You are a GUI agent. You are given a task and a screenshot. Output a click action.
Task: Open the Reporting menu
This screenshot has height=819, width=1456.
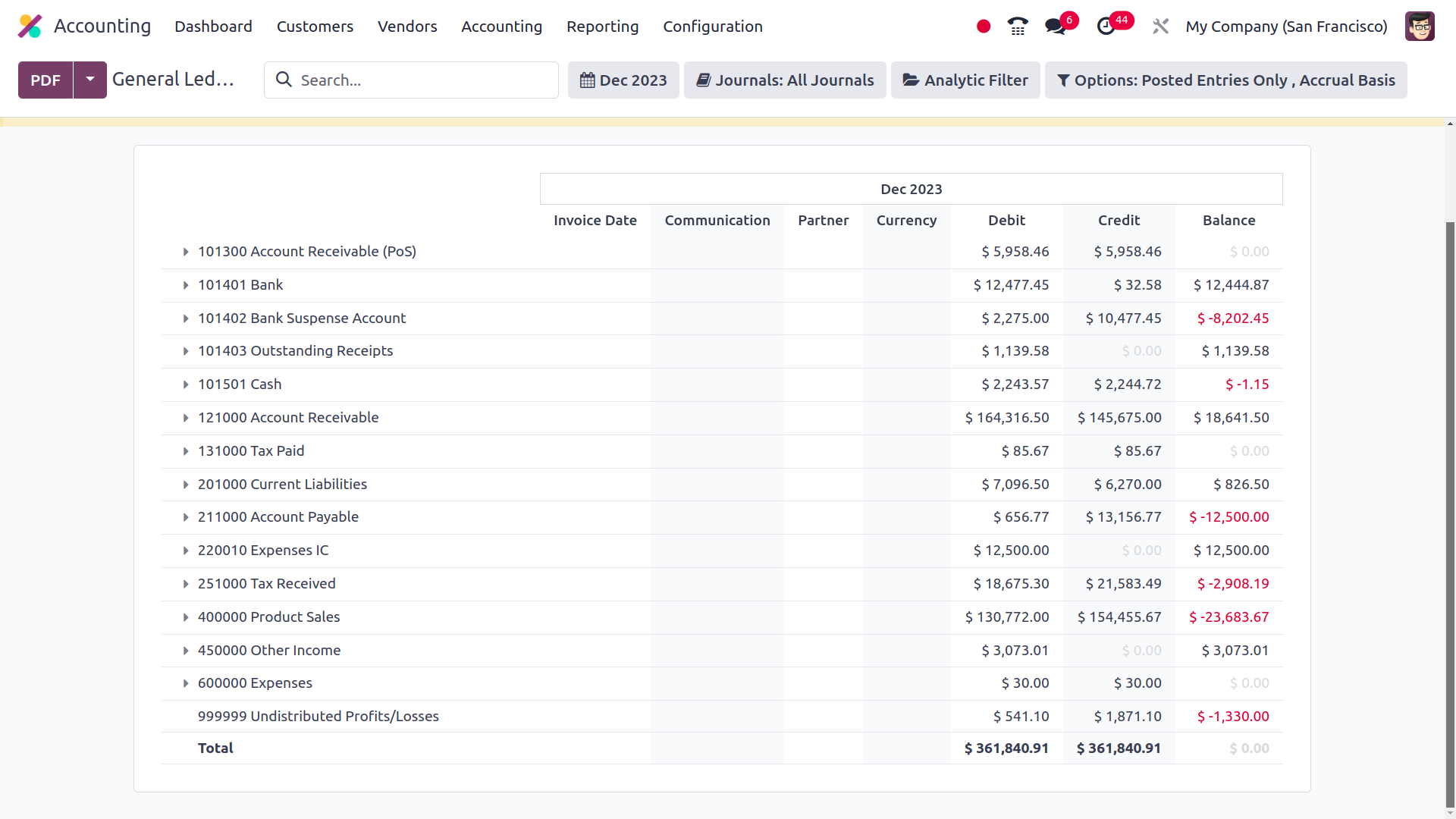(602, 27)
